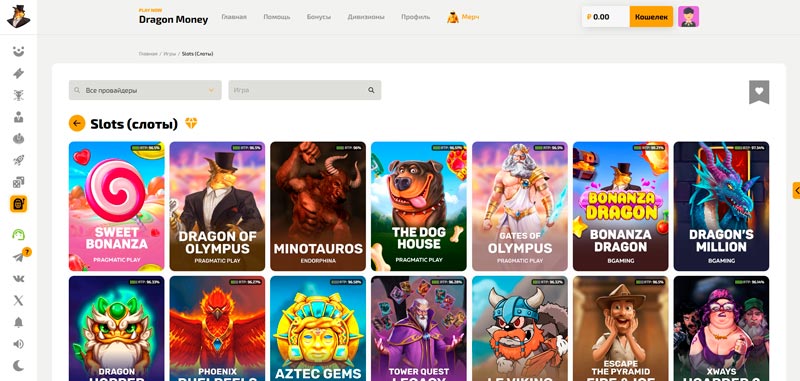Click the 0.00 ruble balance display

tap(605, 16)
